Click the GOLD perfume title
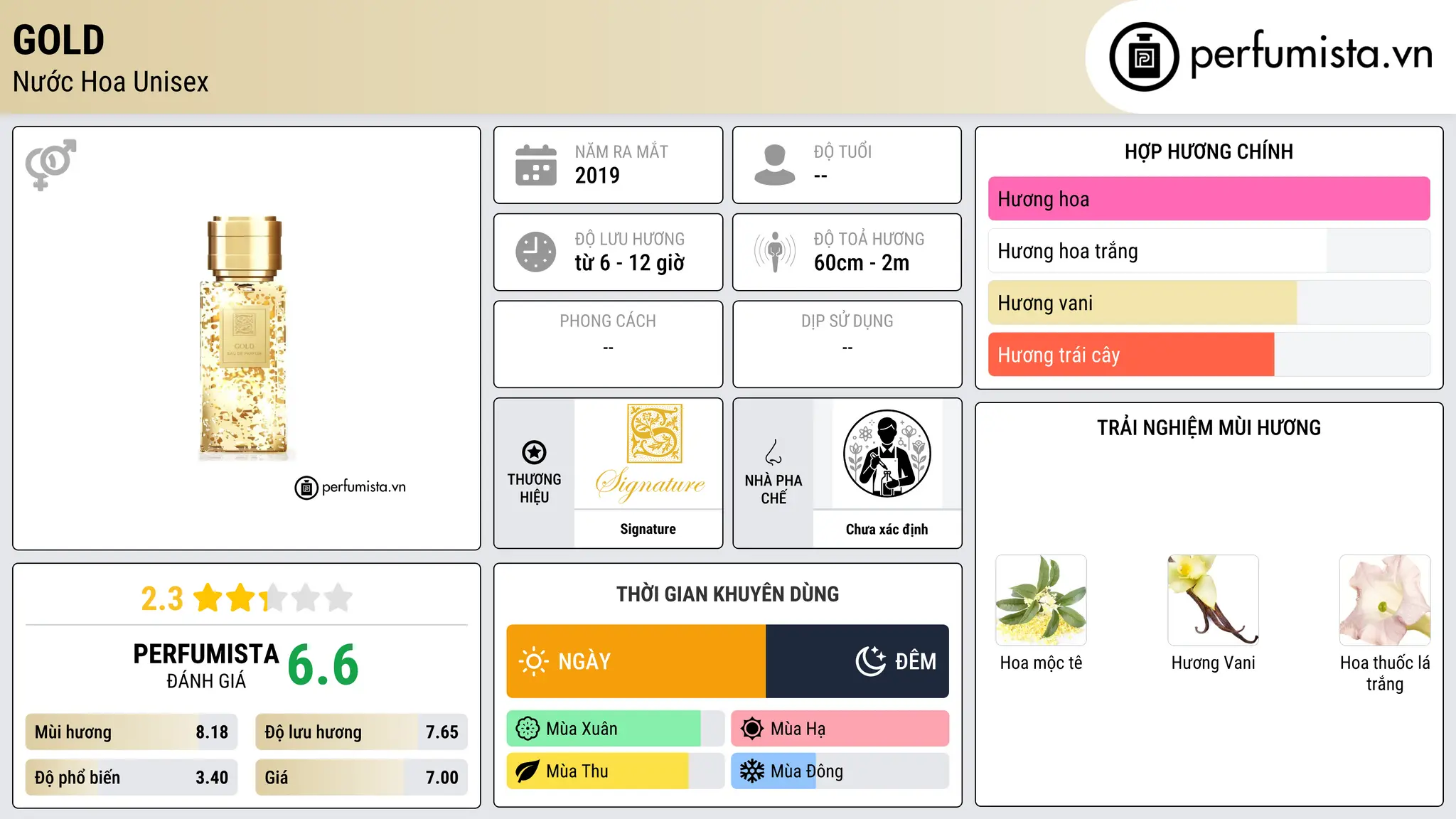The image size is (1456, 819). 58,40
